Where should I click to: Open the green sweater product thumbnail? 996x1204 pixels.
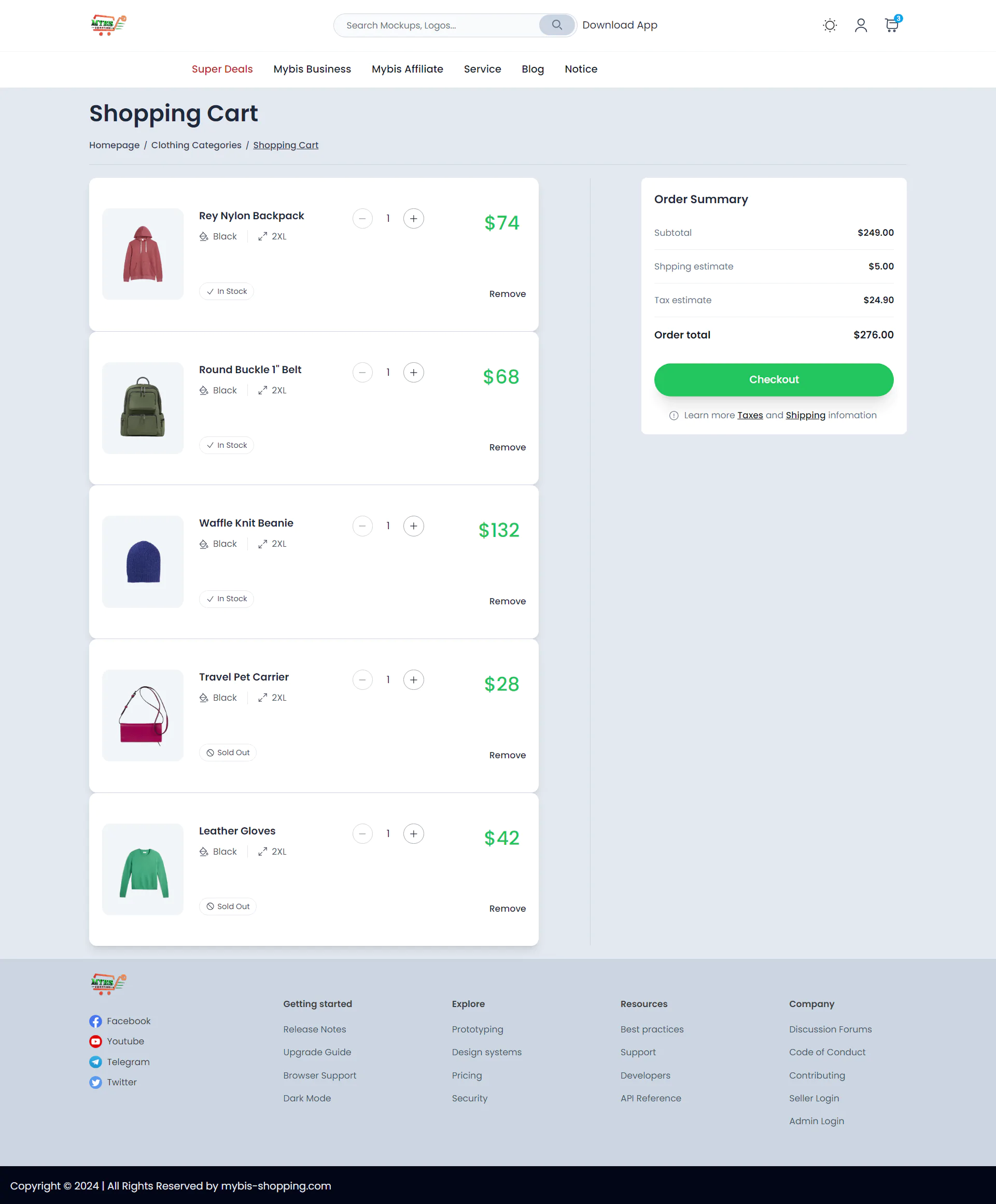click(143, 869)
